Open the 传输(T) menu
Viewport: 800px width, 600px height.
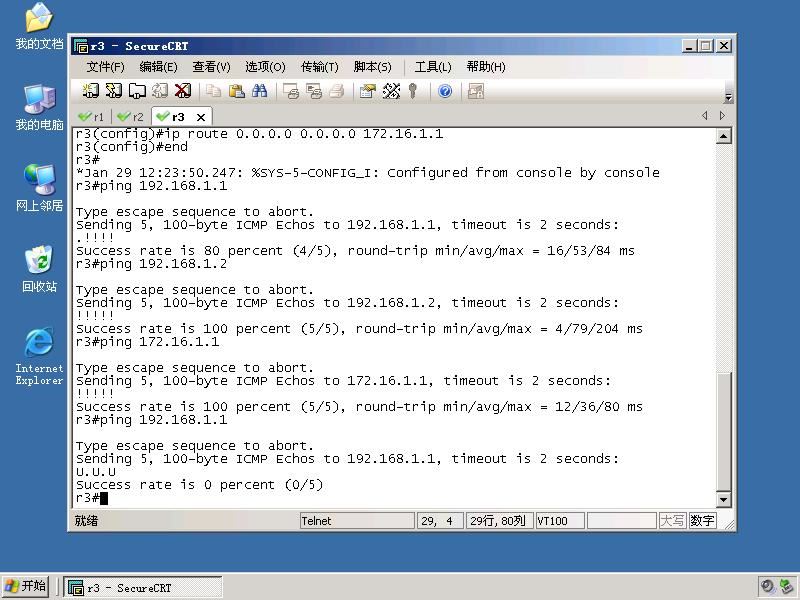tap(319, 67)
